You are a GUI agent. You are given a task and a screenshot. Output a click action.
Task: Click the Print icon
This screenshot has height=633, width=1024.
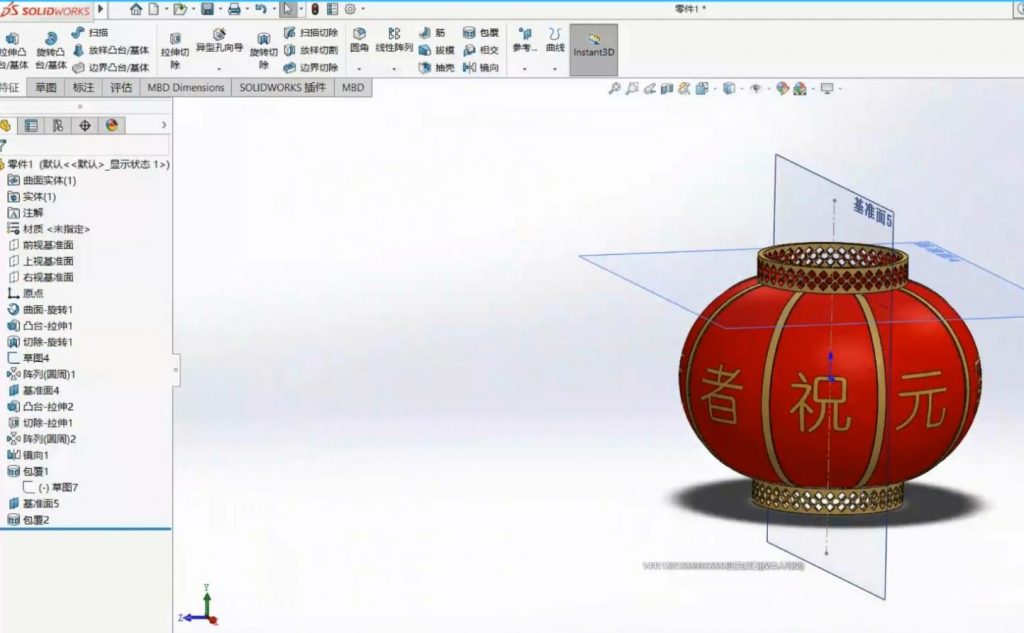point(234,9)
